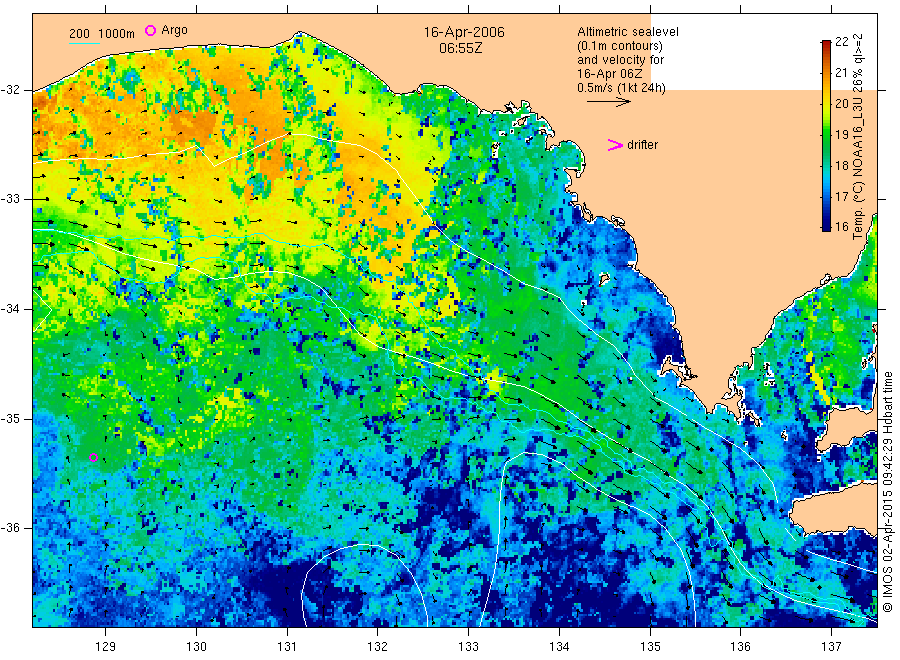Screen dimensions: 900x660
Task: Click the '200 1000m' legend text
Action: pos(102,34)
